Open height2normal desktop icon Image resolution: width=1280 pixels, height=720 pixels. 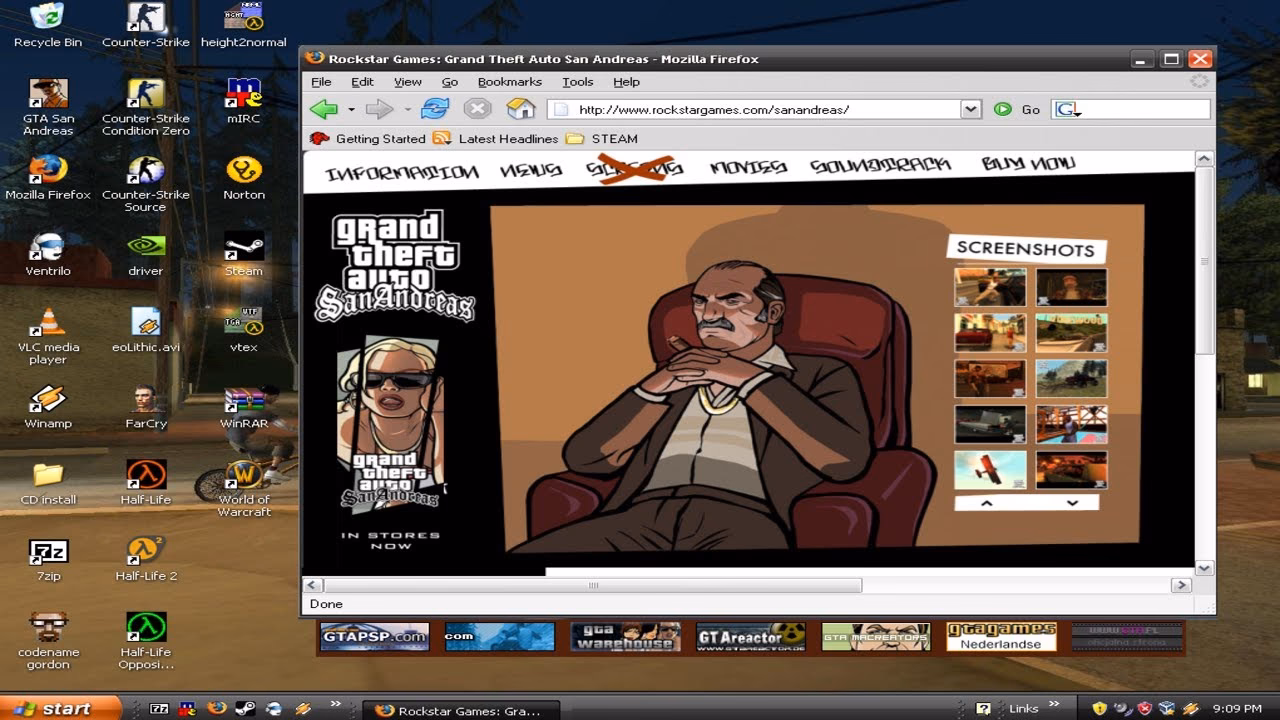click(x=244, y=25)
